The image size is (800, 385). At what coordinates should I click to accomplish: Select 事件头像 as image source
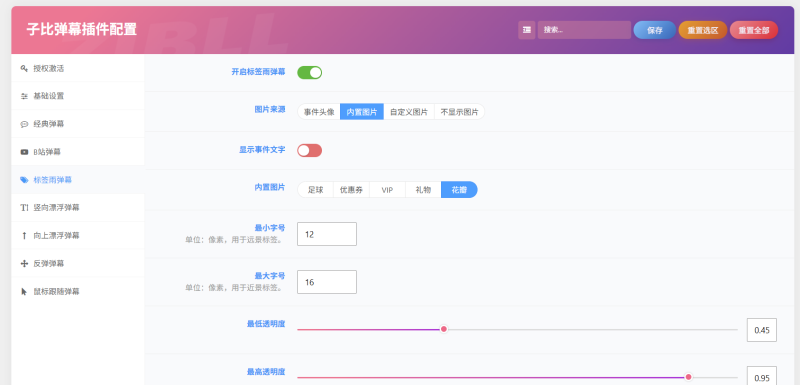pyautogui.click(x=319, y=112)
